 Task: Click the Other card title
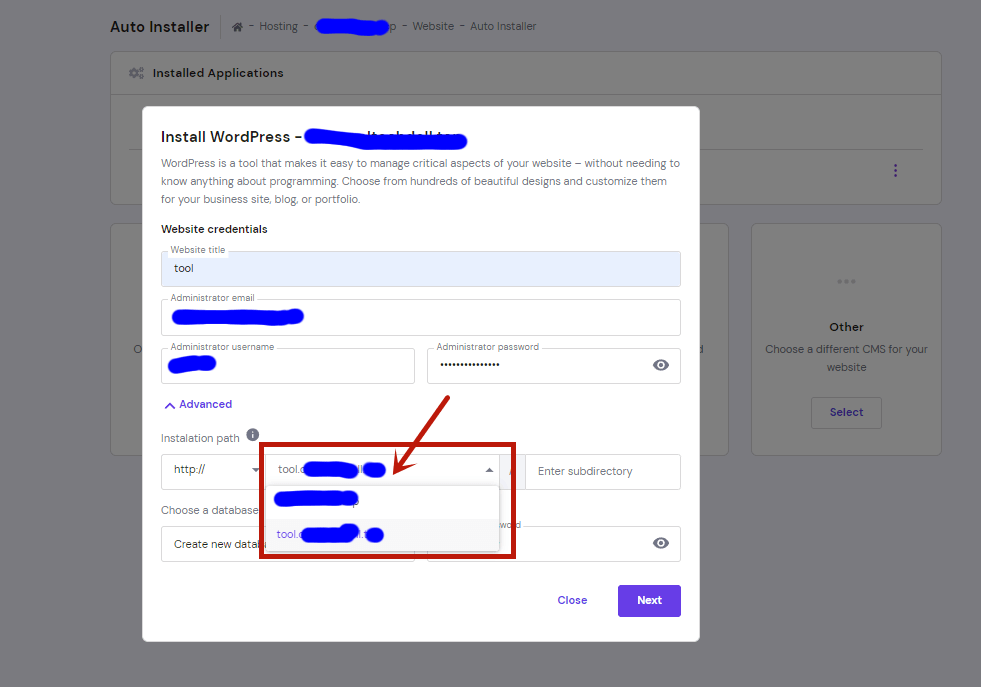tap(846, 327)
